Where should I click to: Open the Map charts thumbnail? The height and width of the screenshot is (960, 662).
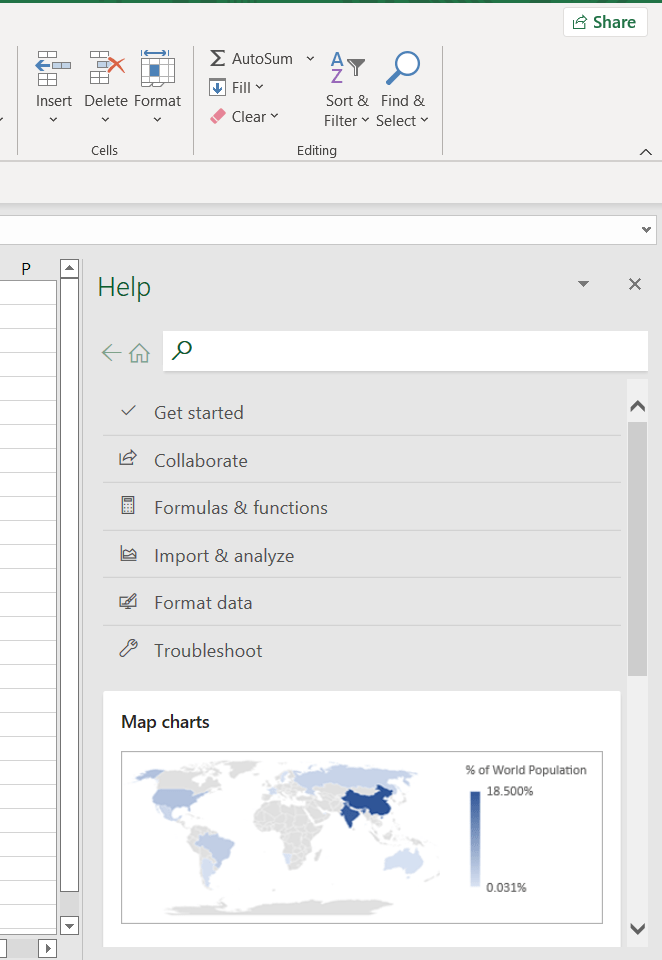(361, 836)
